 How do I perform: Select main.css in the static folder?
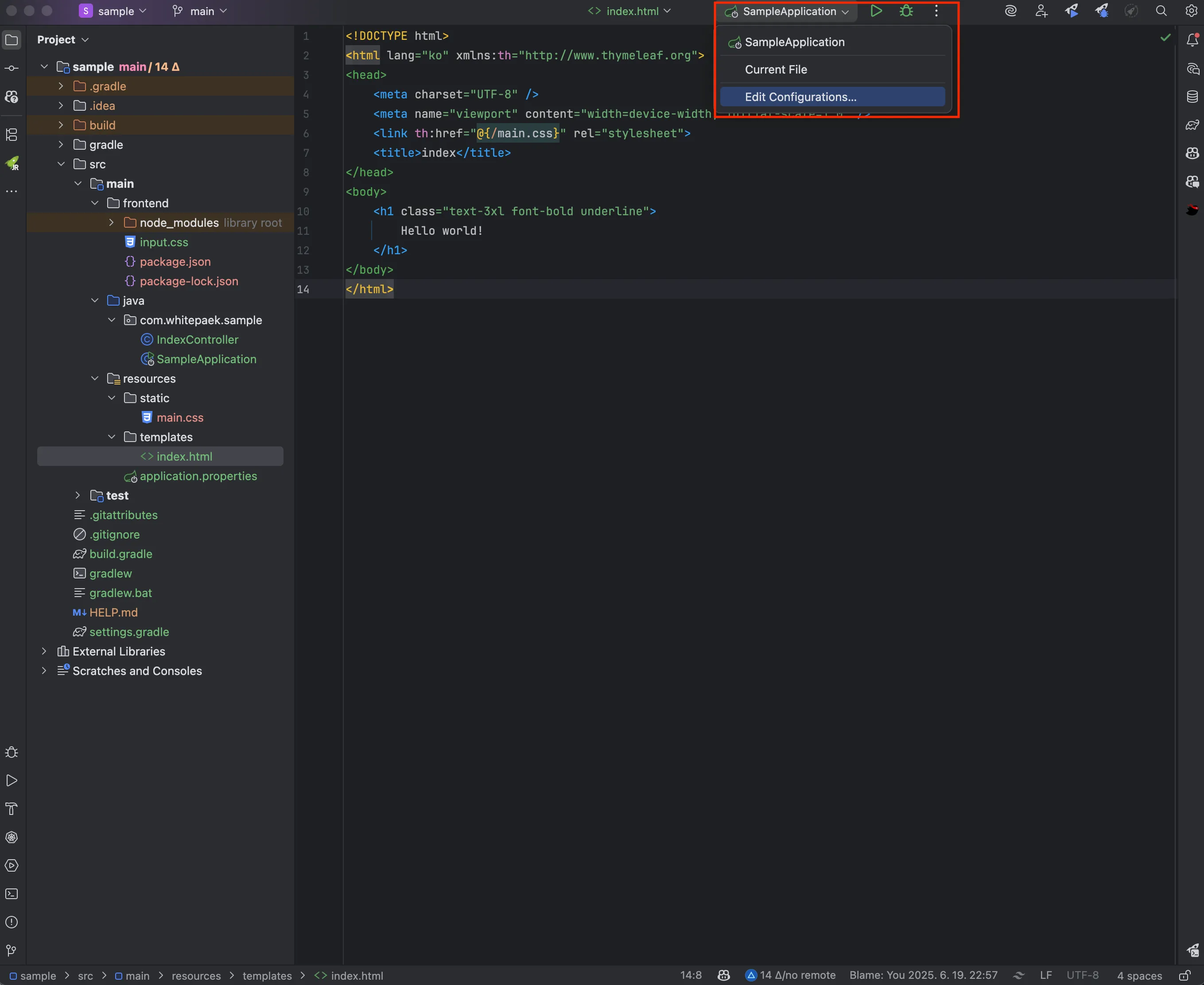tap(180, 418)
